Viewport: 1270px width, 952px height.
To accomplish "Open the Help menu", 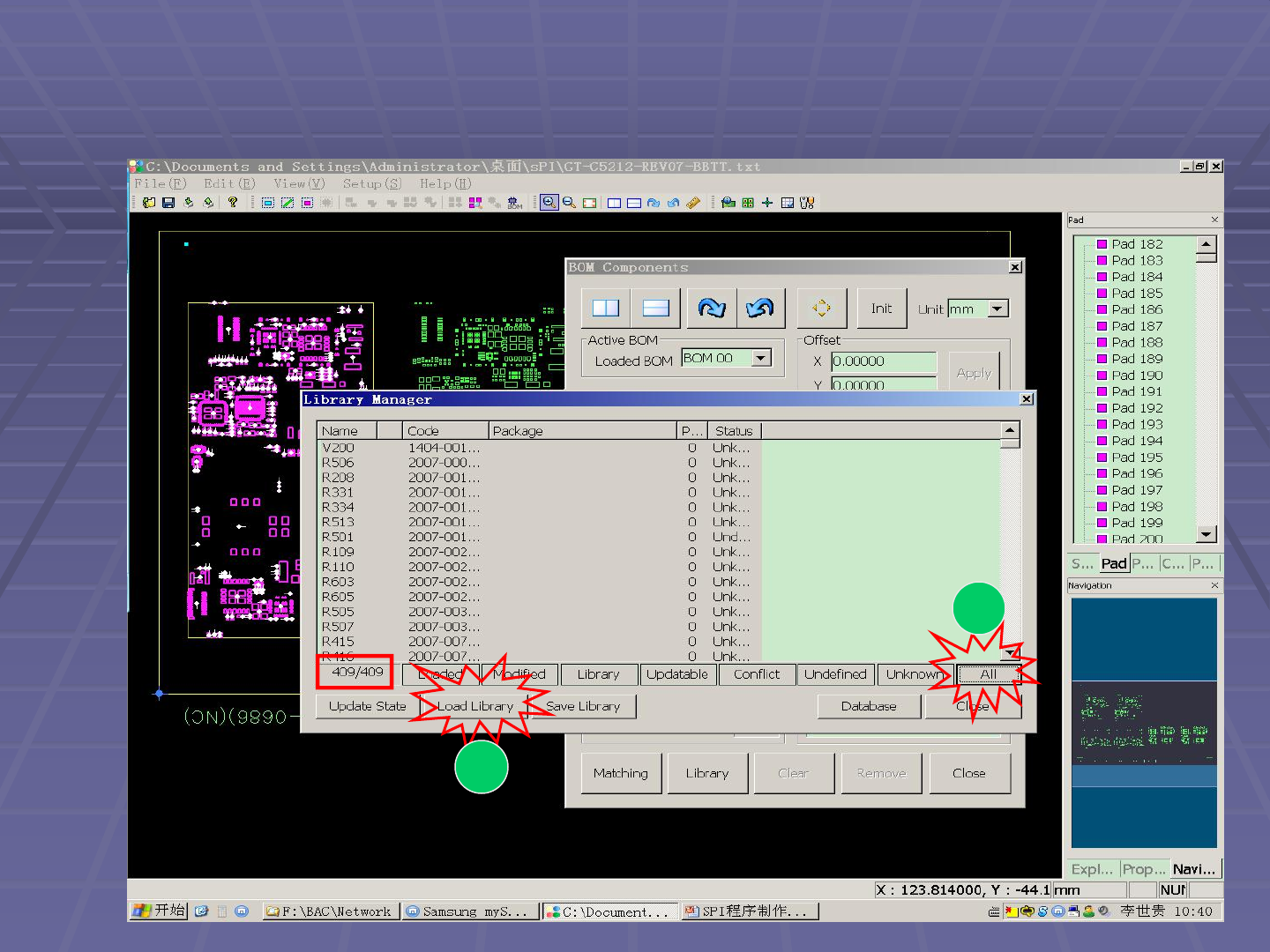I will 445,183.
